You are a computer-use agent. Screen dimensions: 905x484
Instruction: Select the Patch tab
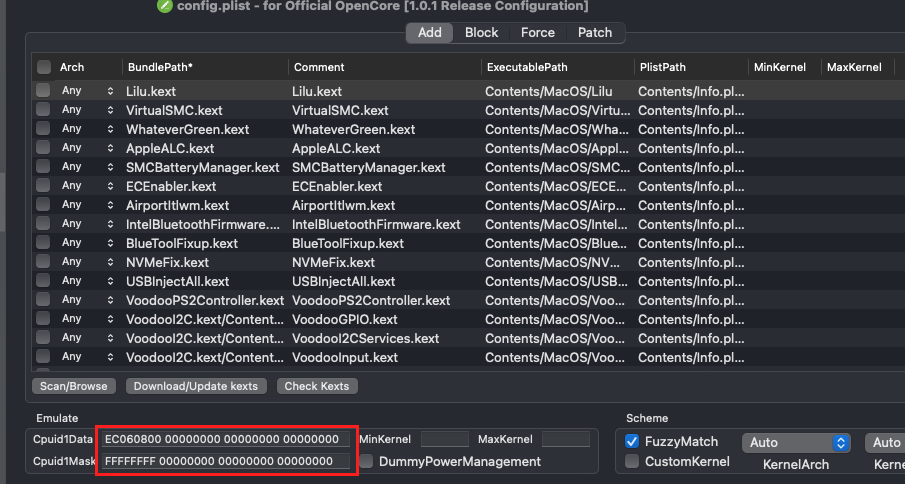[x=595, y=33]
